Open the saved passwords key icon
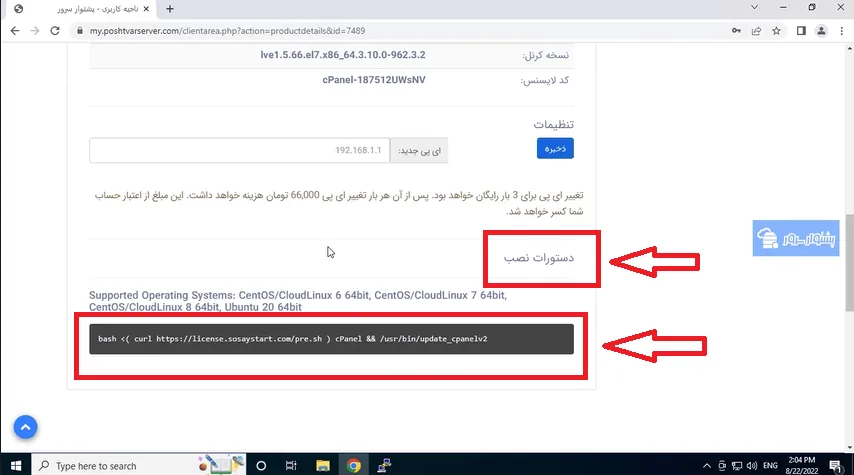This screenshot has width=854, height=475. click(736, 31)
